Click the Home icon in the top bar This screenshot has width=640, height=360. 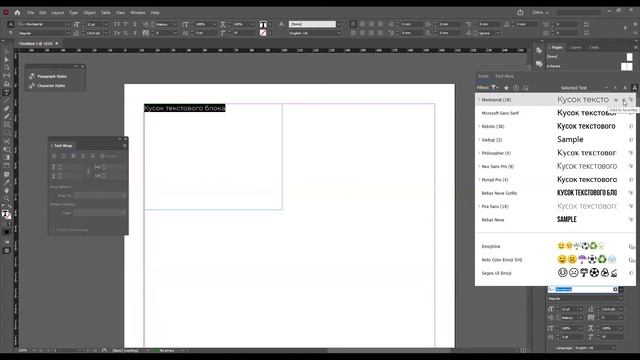[17, 13]
